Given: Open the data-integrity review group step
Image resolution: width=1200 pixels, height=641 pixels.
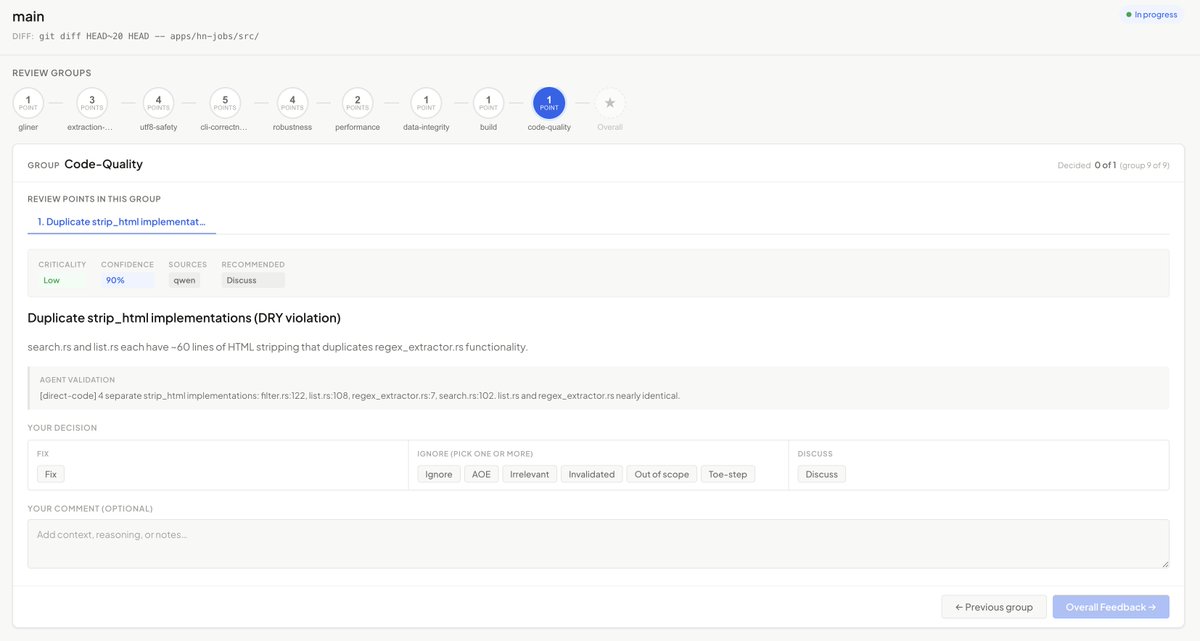Looking at the screenshot, I should (x=426, y=102).
